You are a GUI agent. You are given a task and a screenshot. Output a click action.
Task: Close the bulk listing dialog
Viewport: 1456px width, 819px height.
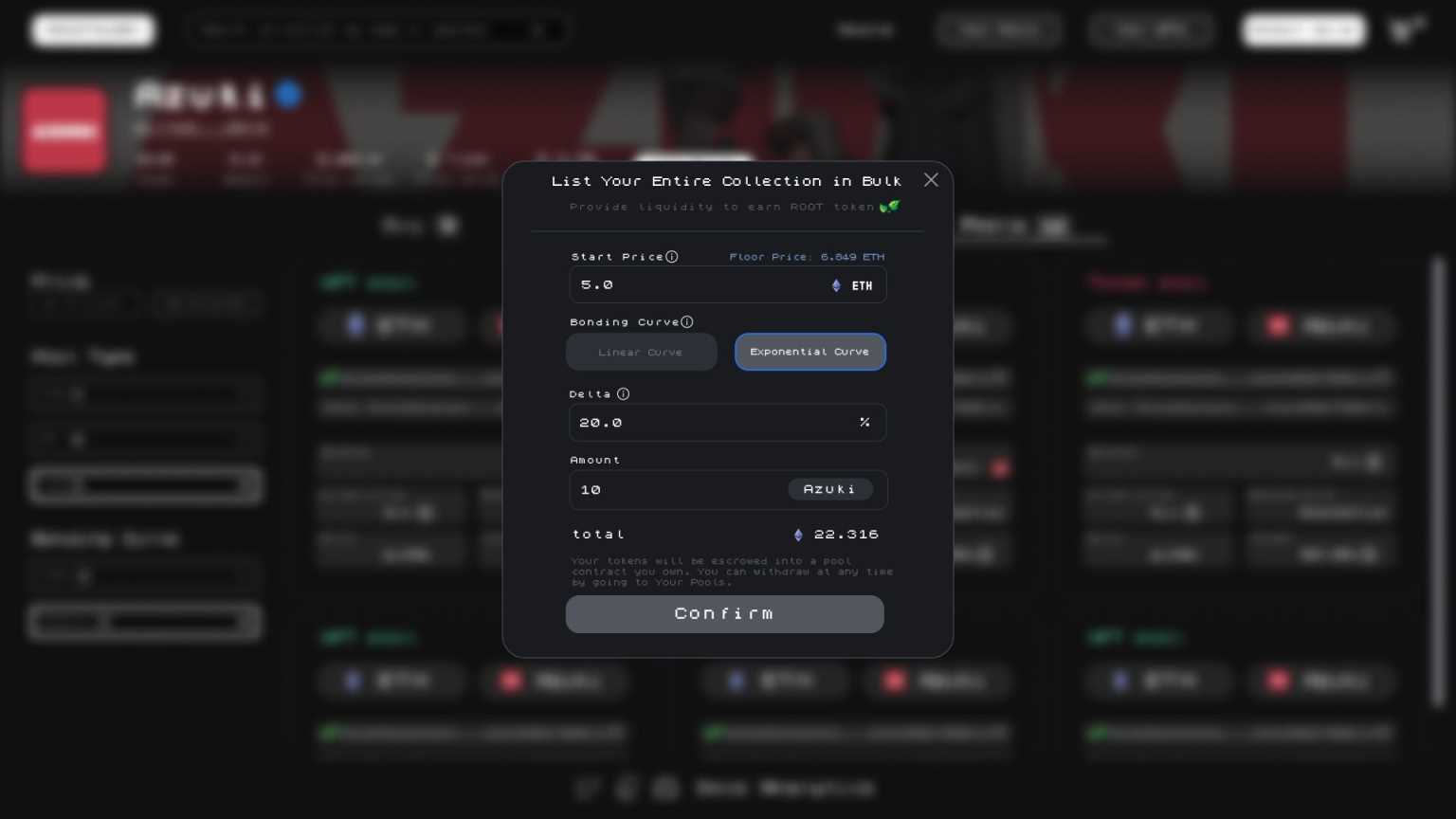tap(931, 180)
